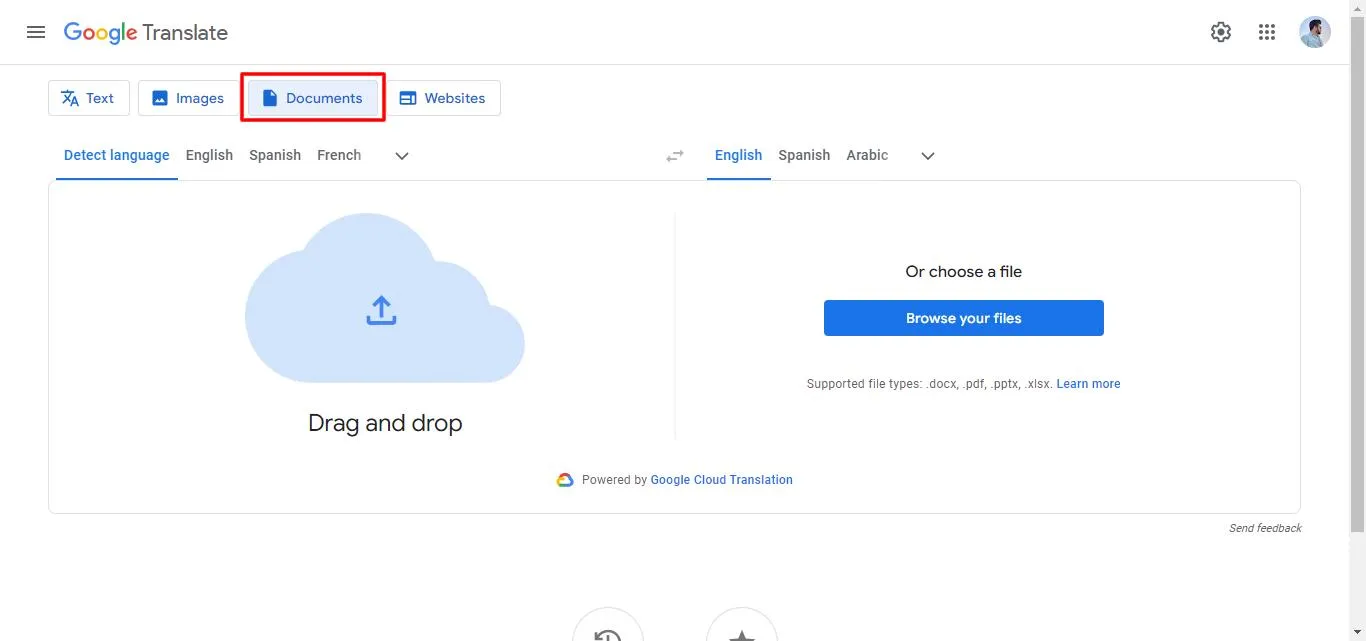The height and width of the screenshot is (641, 1366).
Task: Select Spanish as source language
Action: tap(274, 155)
